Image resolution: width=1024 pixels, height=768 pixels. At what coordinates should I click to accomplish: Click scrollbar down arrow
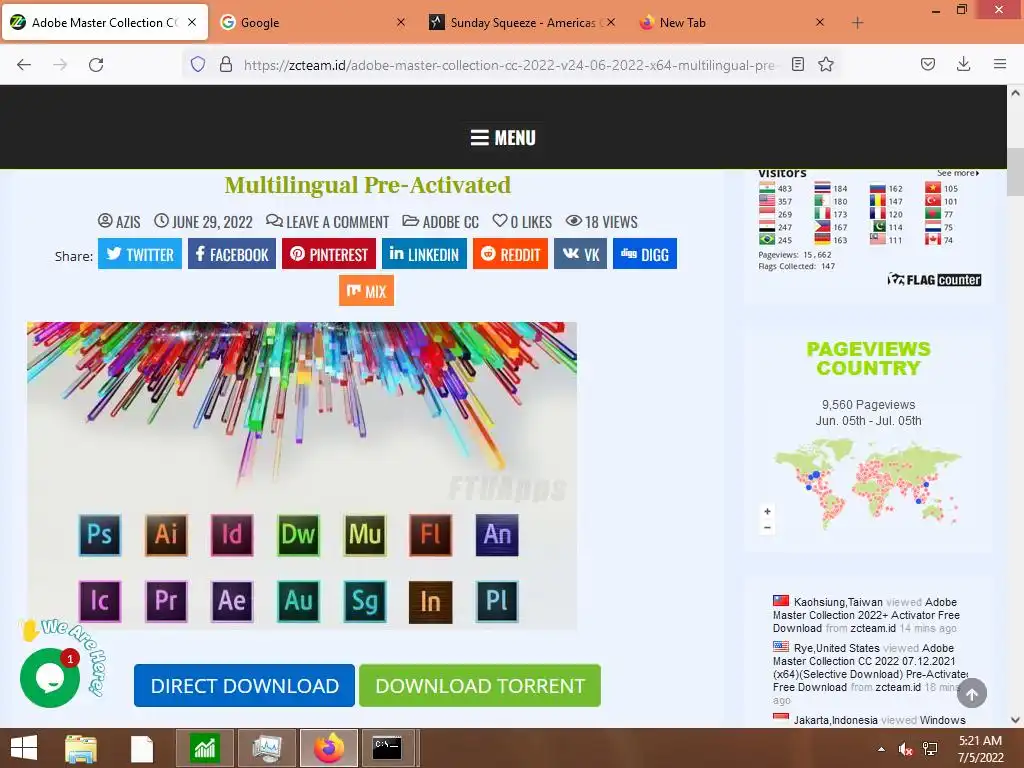[1015, 720]
